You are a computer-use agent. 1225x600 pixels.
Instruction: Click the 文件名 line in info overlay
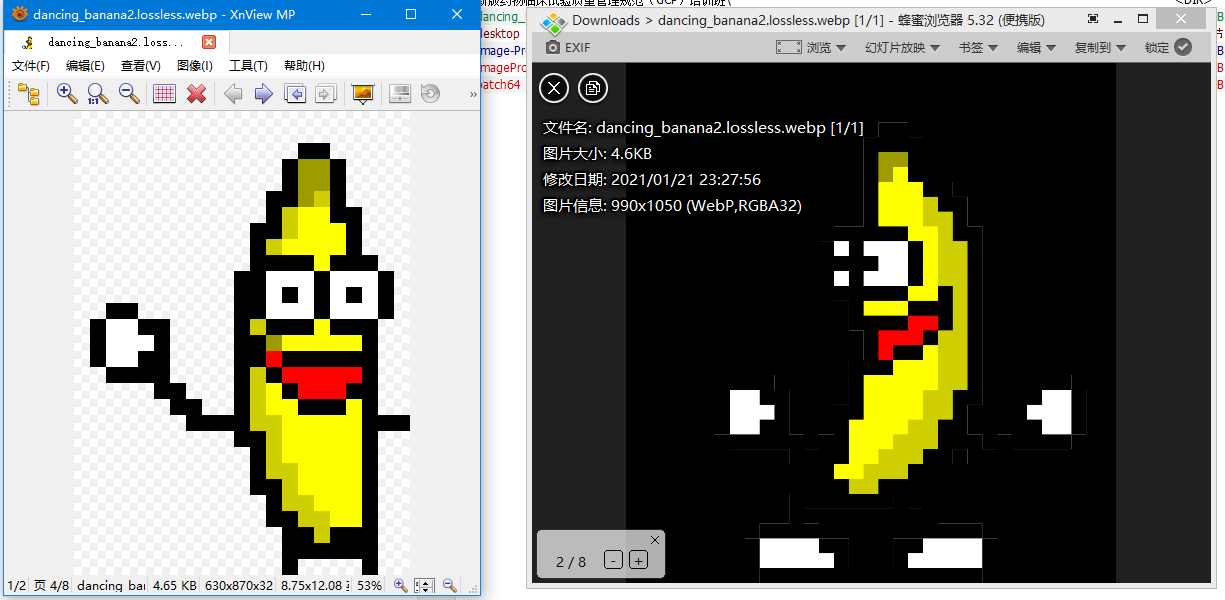click(x=703, y=128)
